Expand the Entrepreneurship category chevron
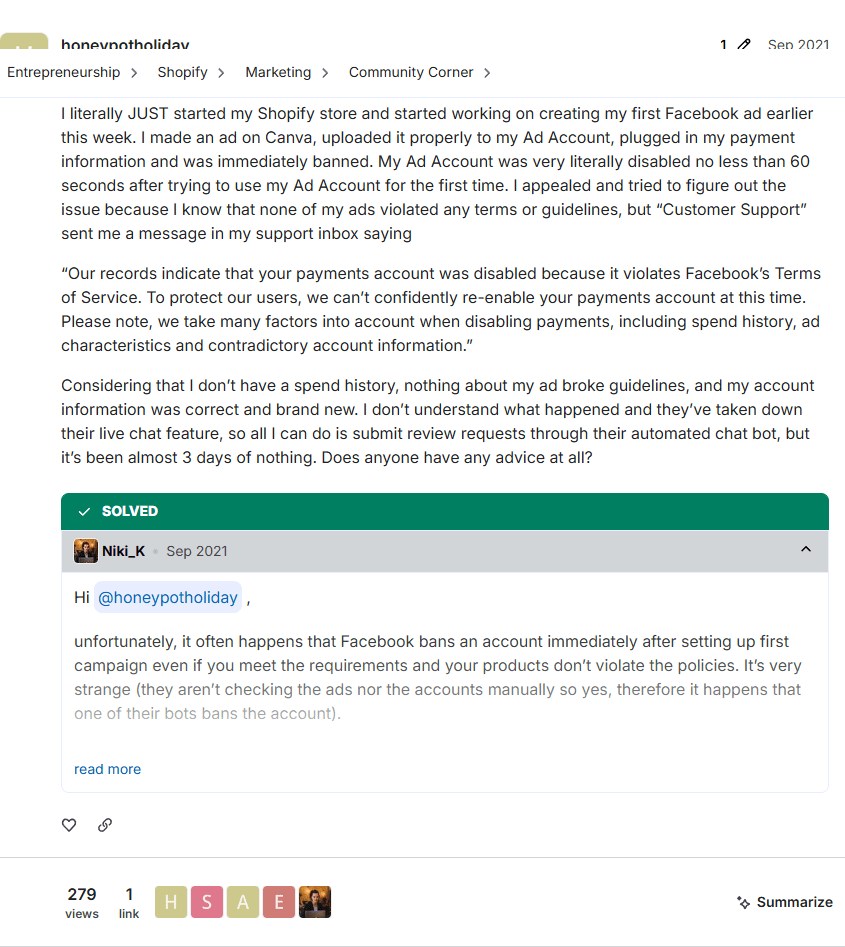The image size is (845, 947). 134,73
